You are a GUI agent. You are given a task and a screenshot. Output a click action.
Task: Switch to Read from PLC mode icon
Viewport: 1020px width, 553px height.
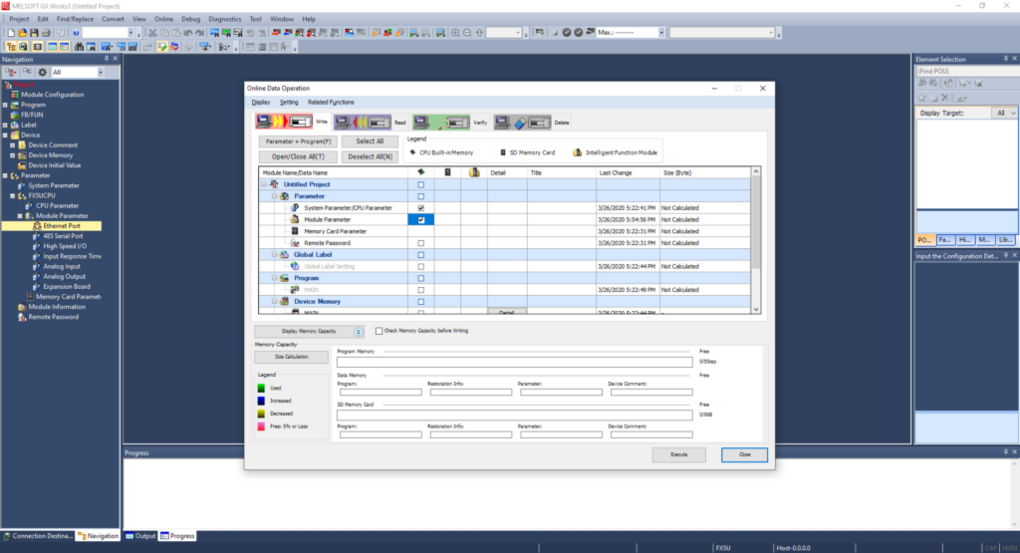[362, 122]
